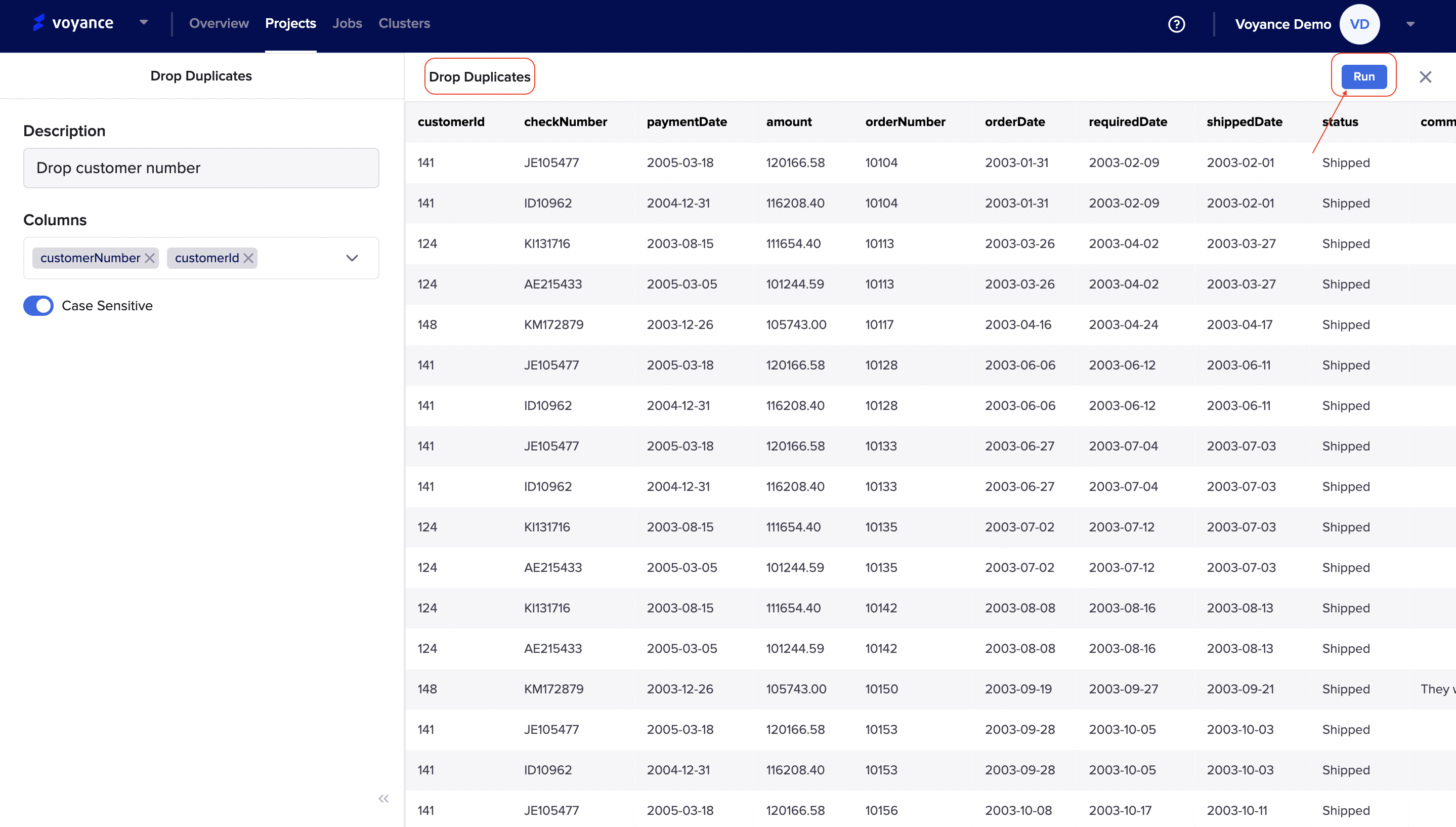Close the Drop Duplicates panel with X
This screenshot has height=827, width=1456.
click(x=1425, y=77)
